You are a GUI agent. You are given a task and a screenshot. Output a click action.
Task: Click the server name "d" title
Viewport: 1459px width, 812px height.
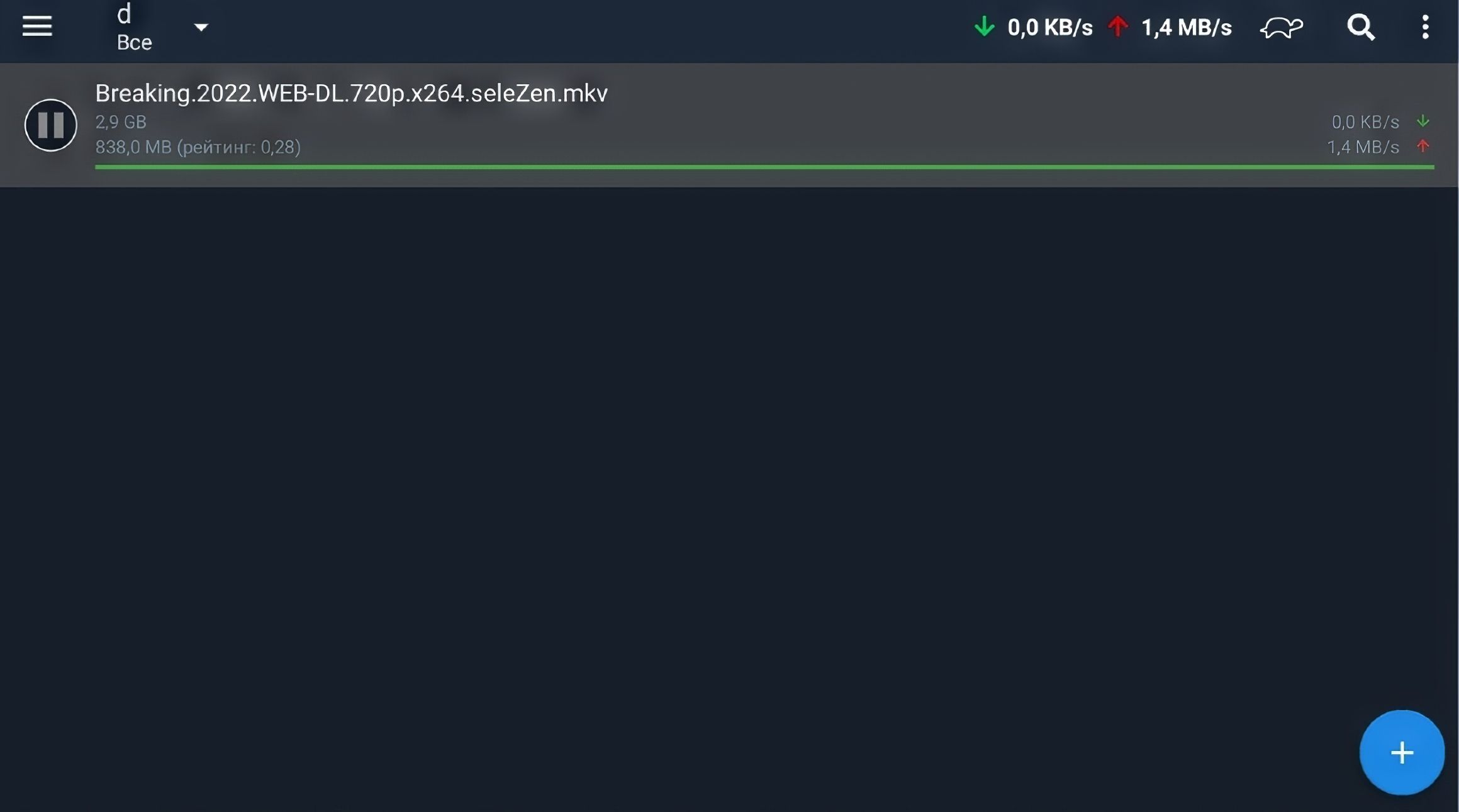point(124,14)
